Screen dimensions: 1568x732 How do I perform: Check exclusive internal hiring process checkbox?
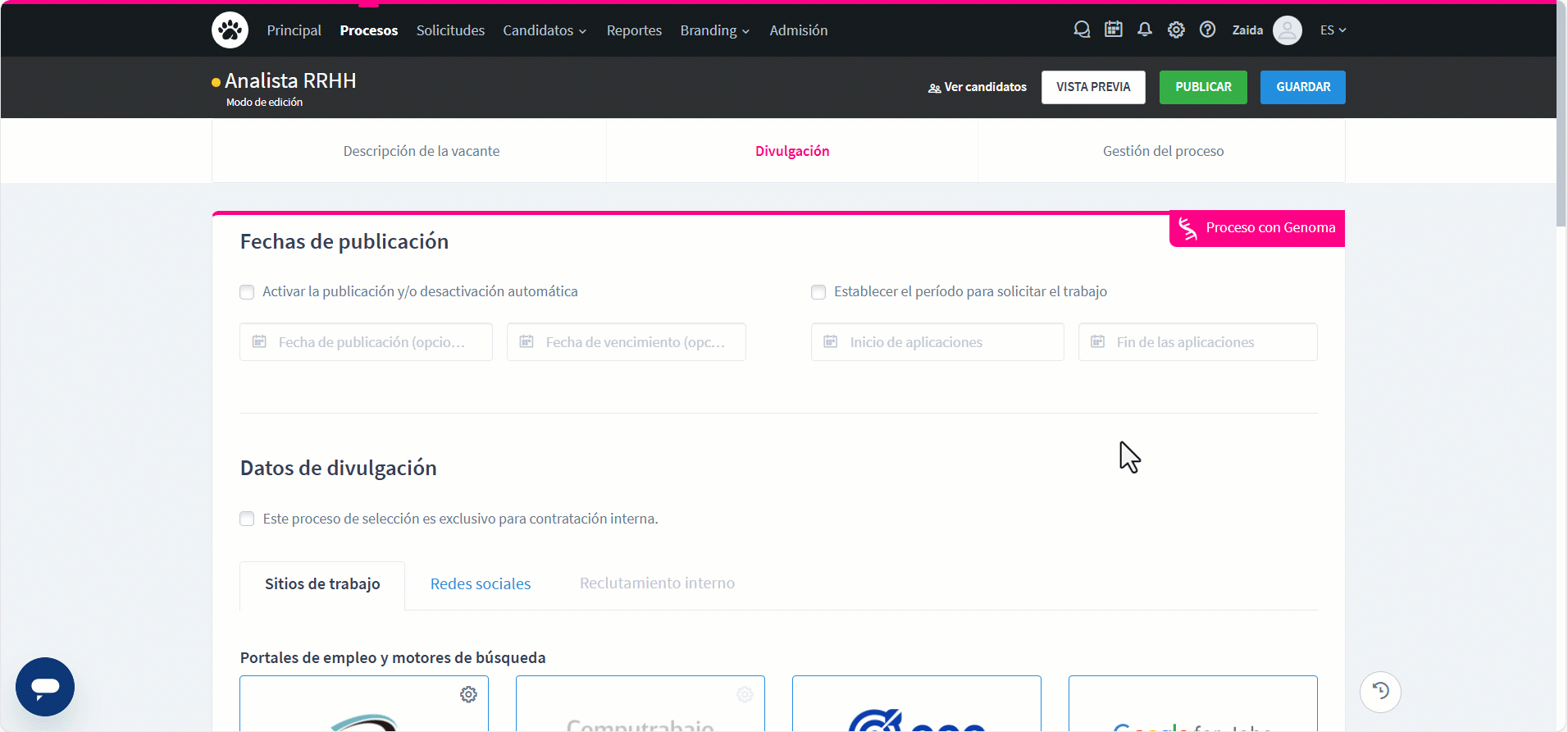[247, 519]
